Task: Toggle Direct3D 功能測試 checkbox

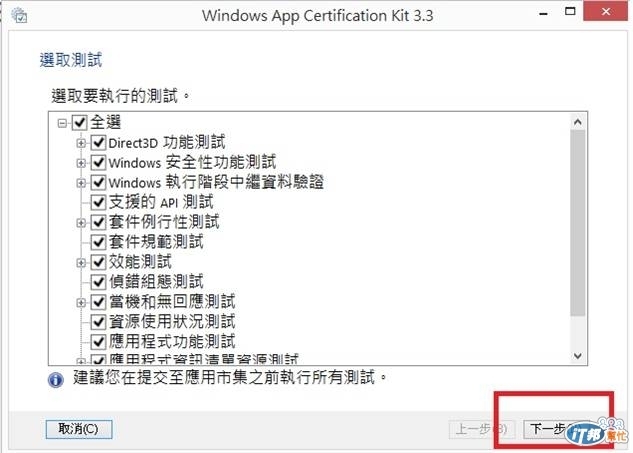Action: (x=98, y=143)
